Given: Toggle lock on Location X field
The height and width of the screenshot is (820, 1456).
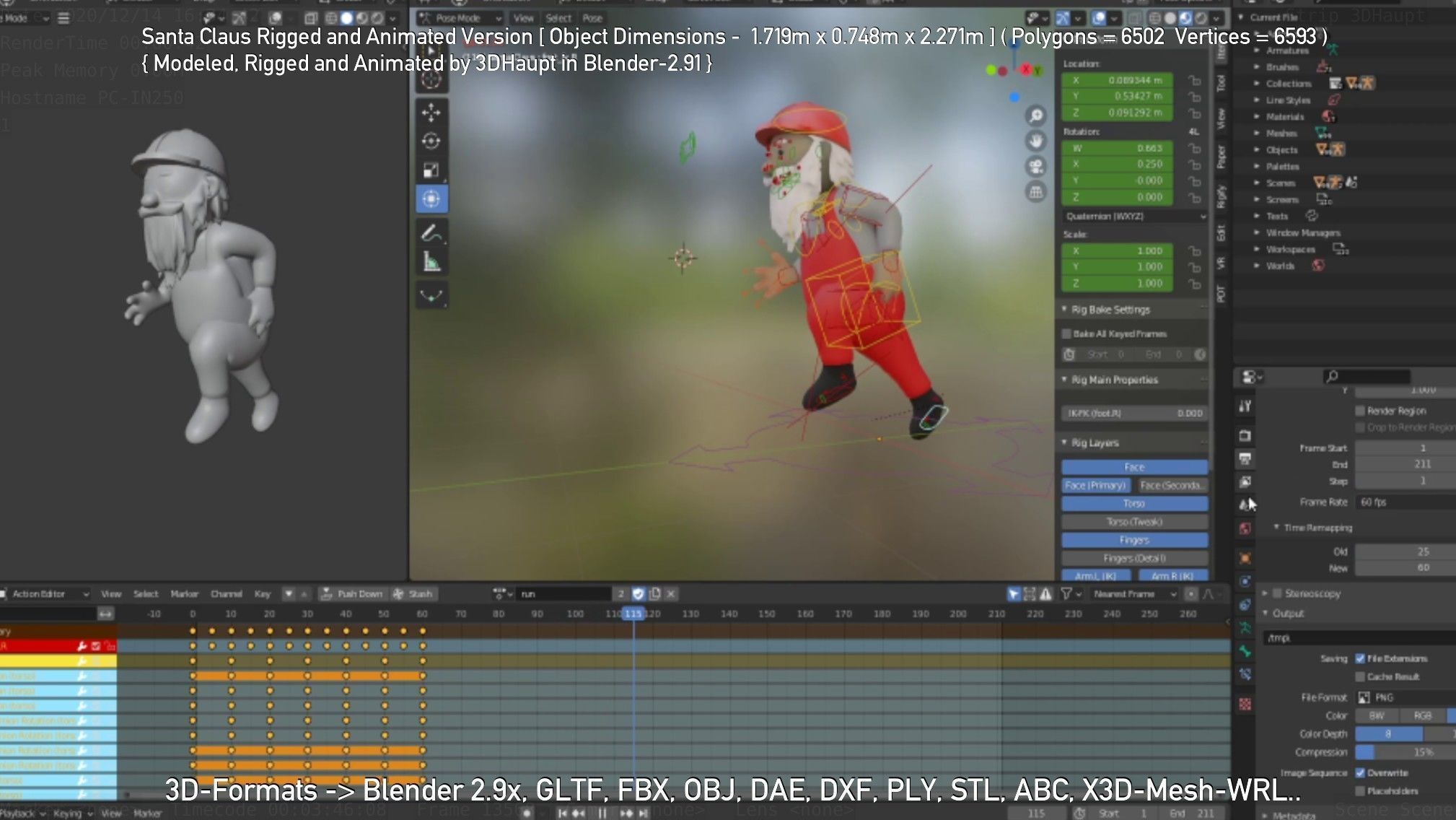Looking at the screenshot, I should (x=1194, y=80).
